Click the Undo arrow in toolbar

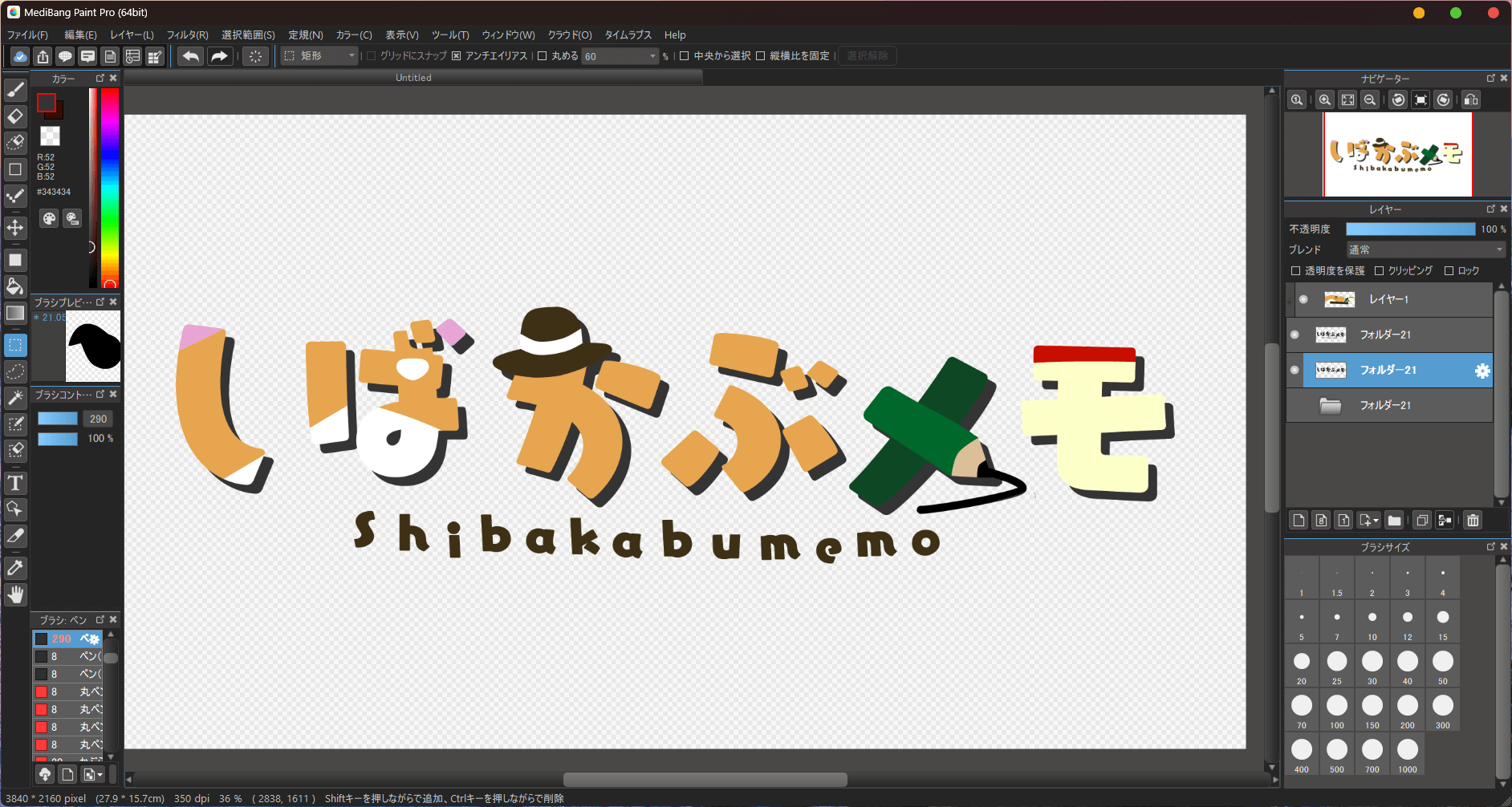190,56
